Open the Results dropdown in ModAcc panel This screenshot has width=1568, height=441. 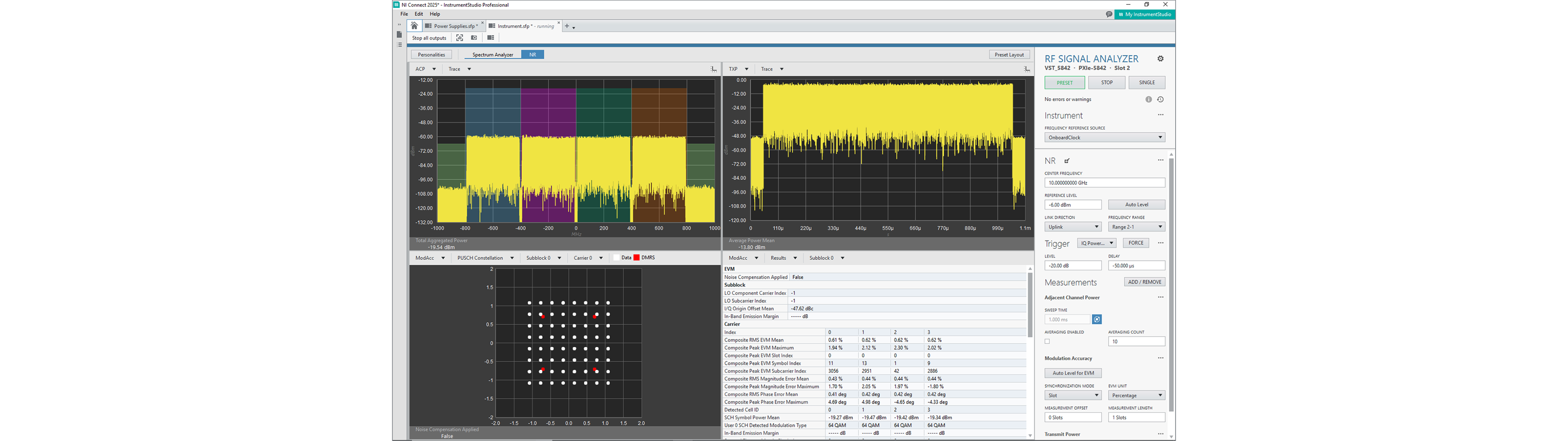click(x=784, y=258)
